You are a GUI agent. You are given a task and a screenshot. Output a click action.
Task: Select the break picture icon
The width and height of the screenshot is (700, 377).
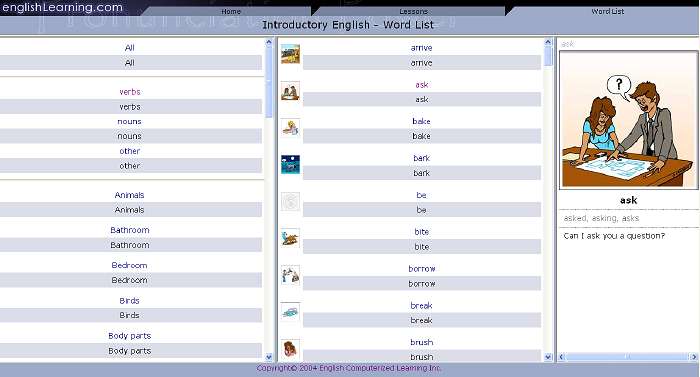[x=290, y=312]
